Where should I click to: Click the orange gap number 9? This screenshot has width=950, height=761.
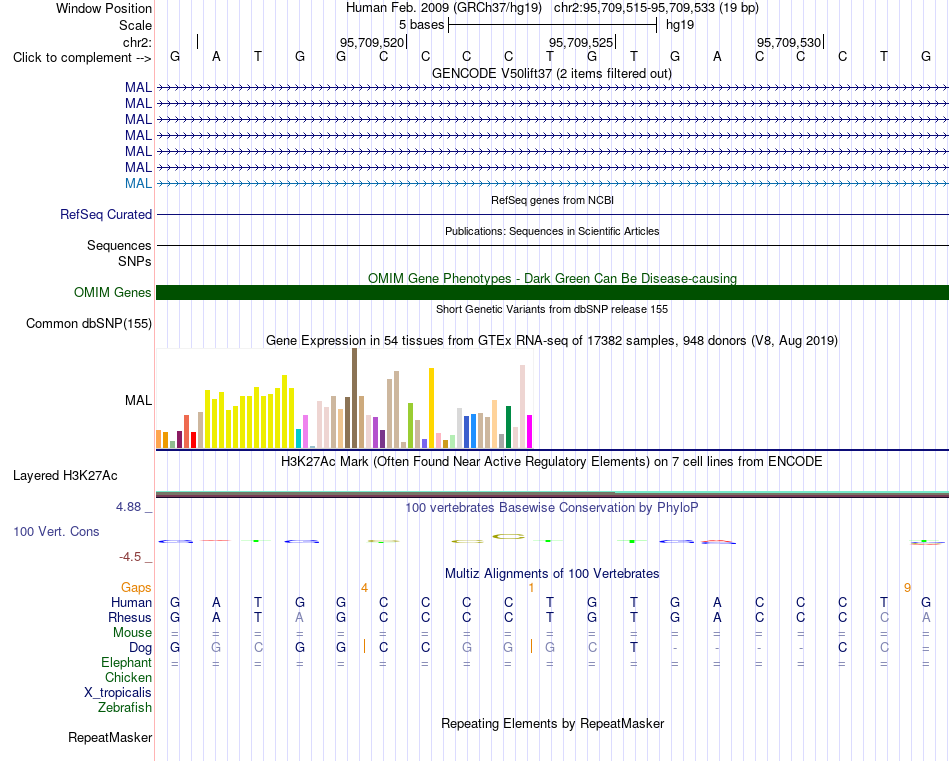click(x=907, y=588)
